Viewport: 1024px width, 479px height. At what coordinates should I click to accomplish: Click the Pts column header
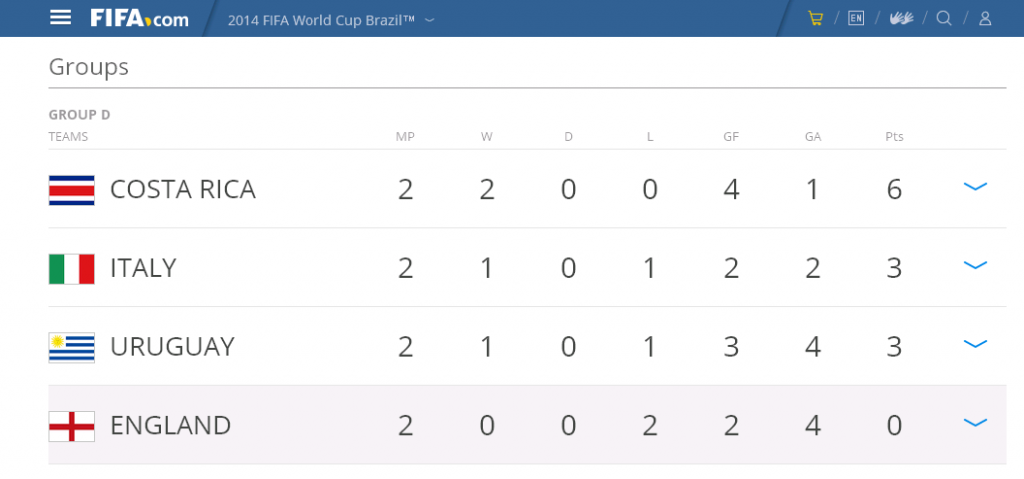point(894,137)
